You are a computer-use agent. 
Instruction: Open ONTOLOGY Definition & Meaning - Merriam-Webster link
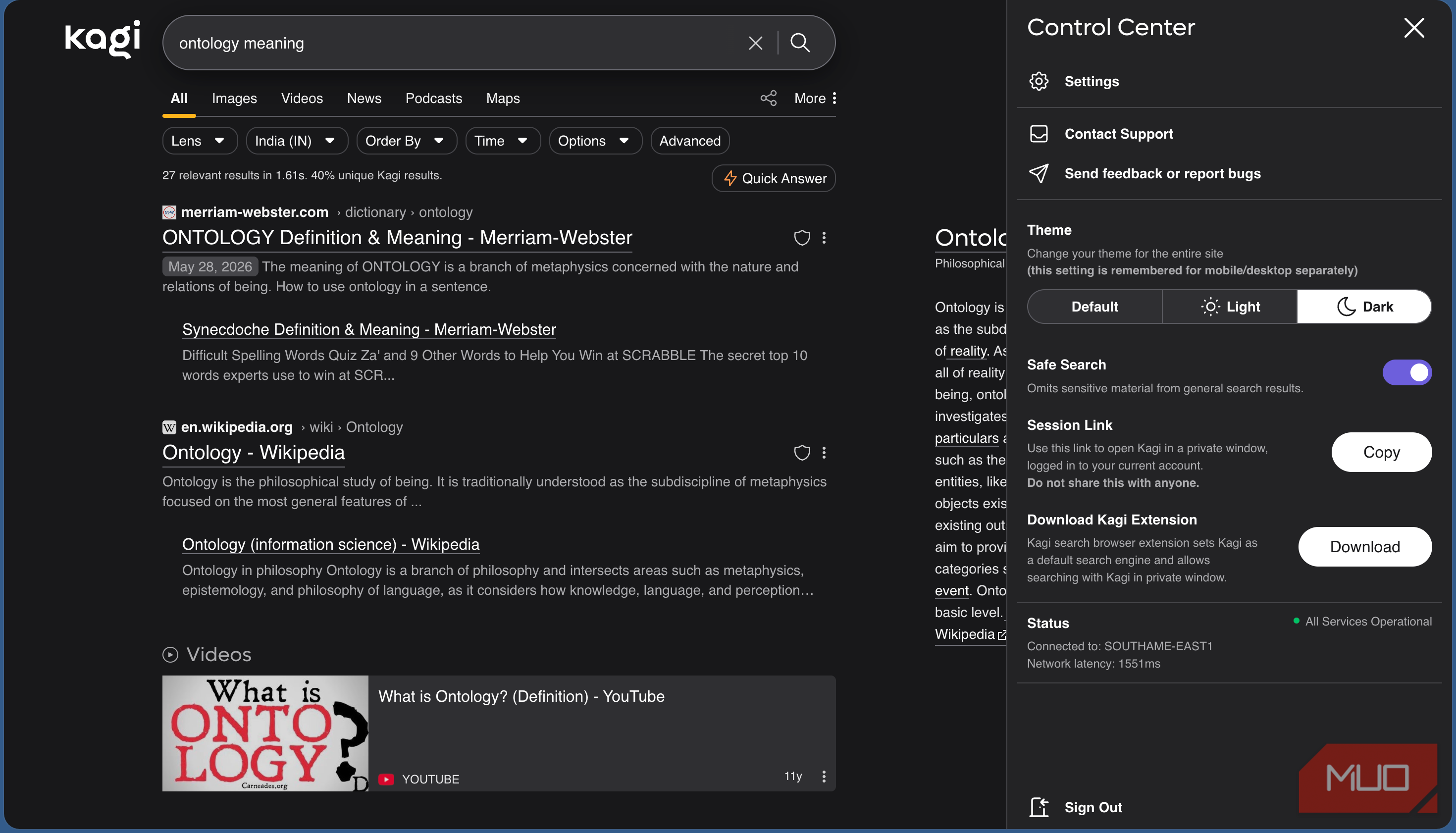coord(397,237)
